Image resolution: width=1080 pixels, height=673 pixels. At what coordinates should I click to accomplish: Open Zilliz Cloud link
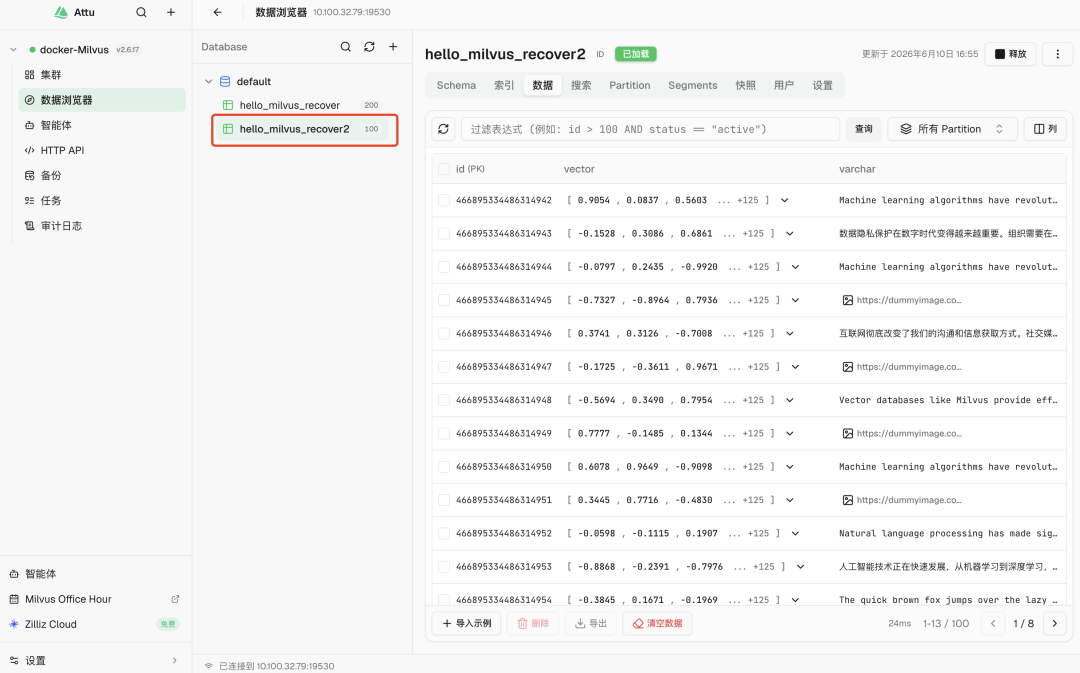(x=95, y=624)
